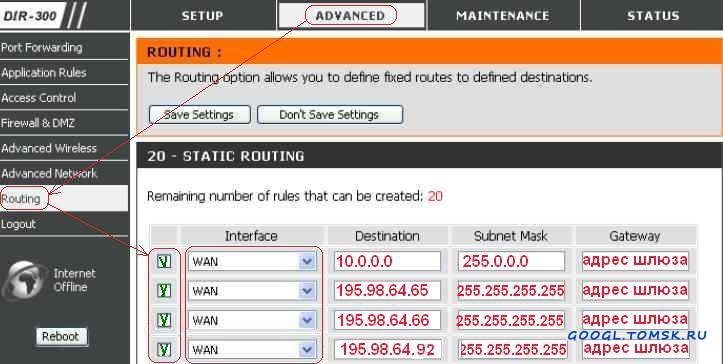Open Advanced Wireless in the sidebar
The image size is (723, 364).
[x=64, y=148]
